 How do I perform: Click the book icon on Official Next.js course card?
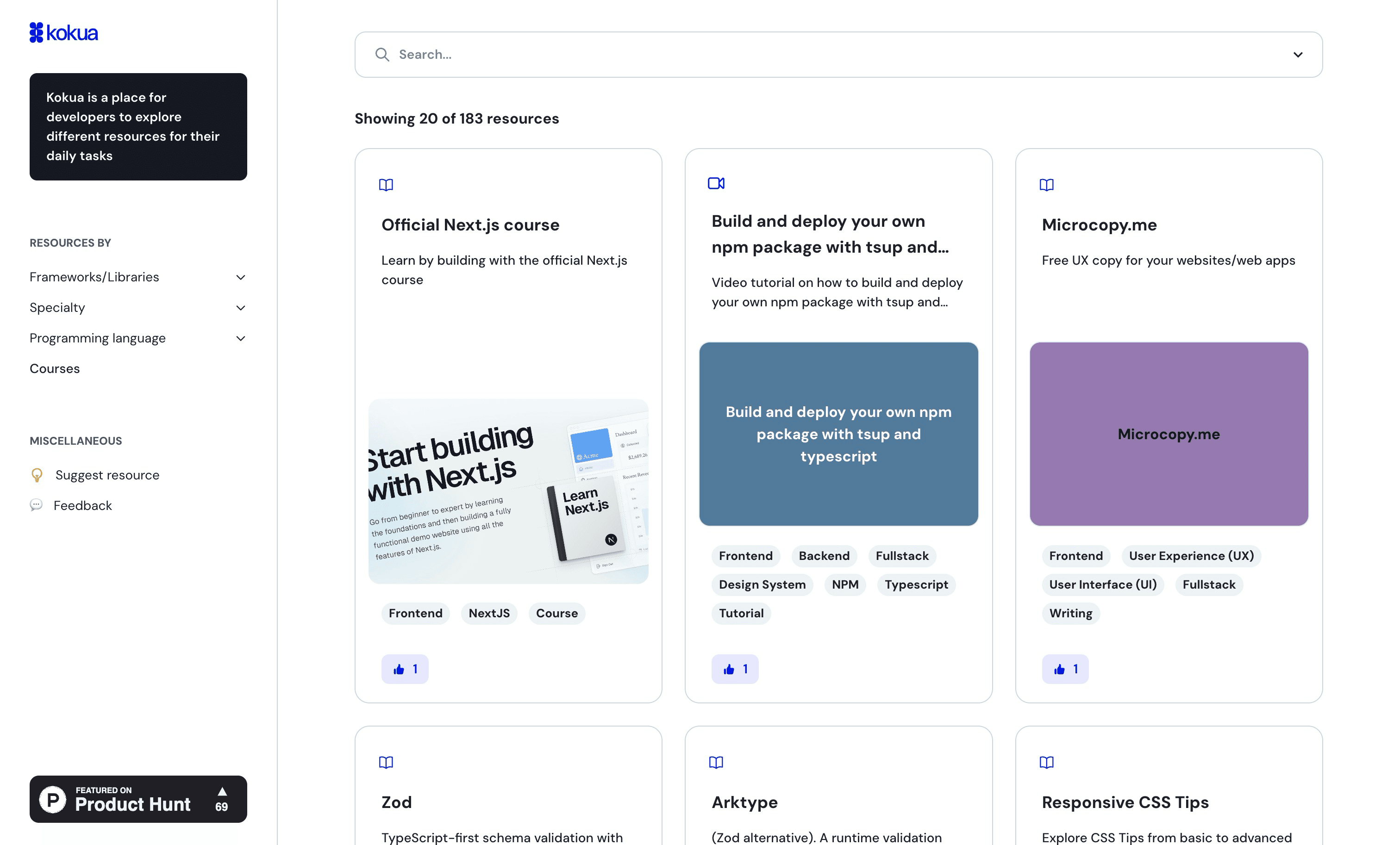386,185
